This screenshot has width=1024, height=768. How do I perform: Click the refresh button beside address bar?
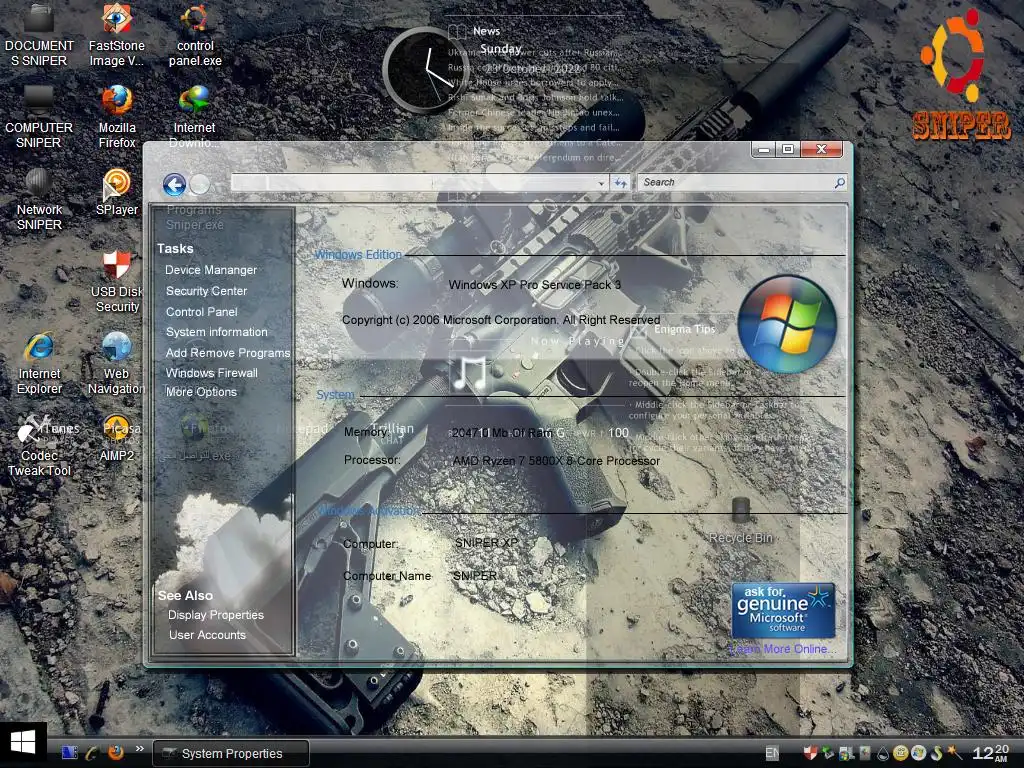coord(620,184)
